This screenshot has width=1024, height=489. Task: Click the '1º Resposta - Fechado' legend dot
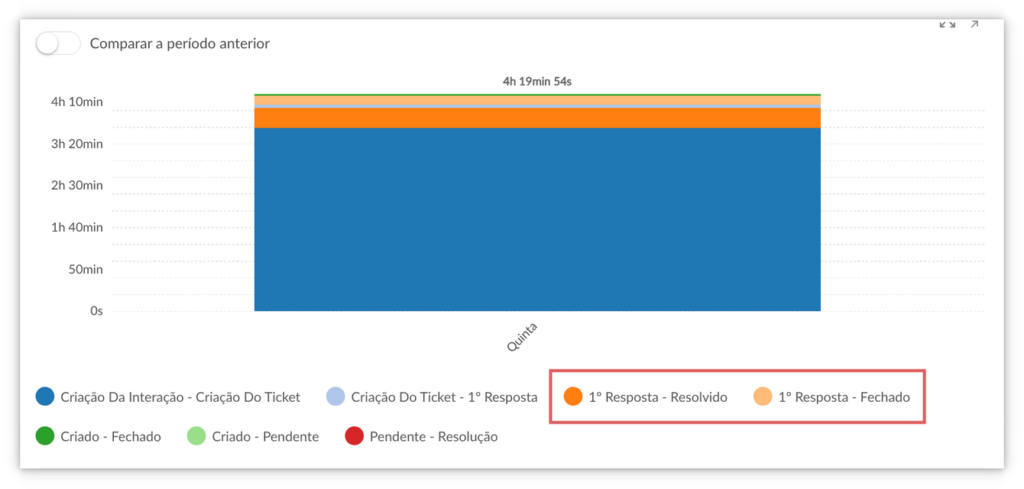[762, 397]
